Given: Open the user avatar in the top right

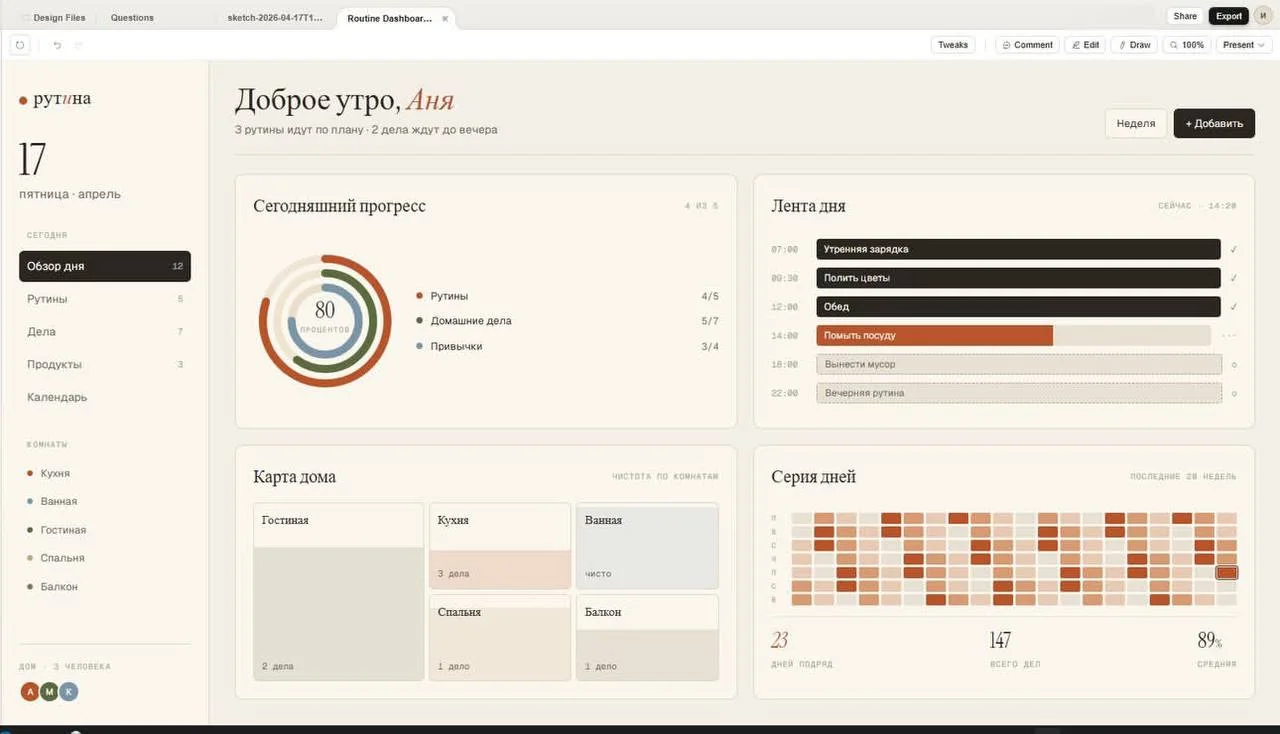Looking at the screenshot, I should [x=1261, y=16].
